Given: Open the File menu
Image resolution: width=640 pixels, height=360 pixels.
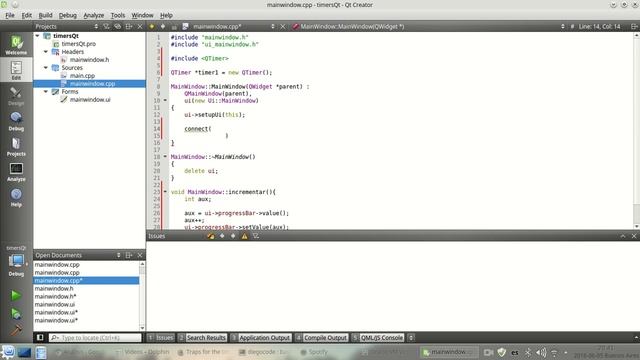Looking at the screenshot, I should tap(10, 15).
